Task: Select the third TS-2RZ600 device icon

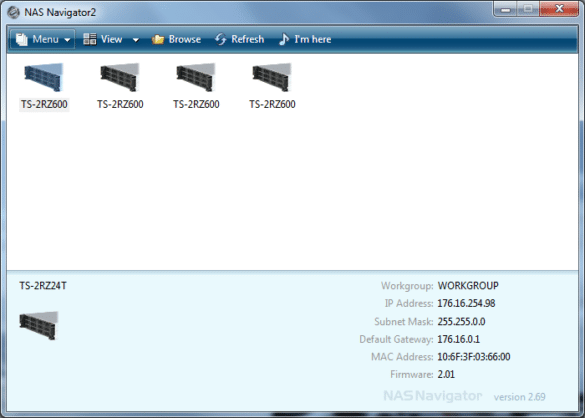Action: pyautogui.click(x=196, y=77)
